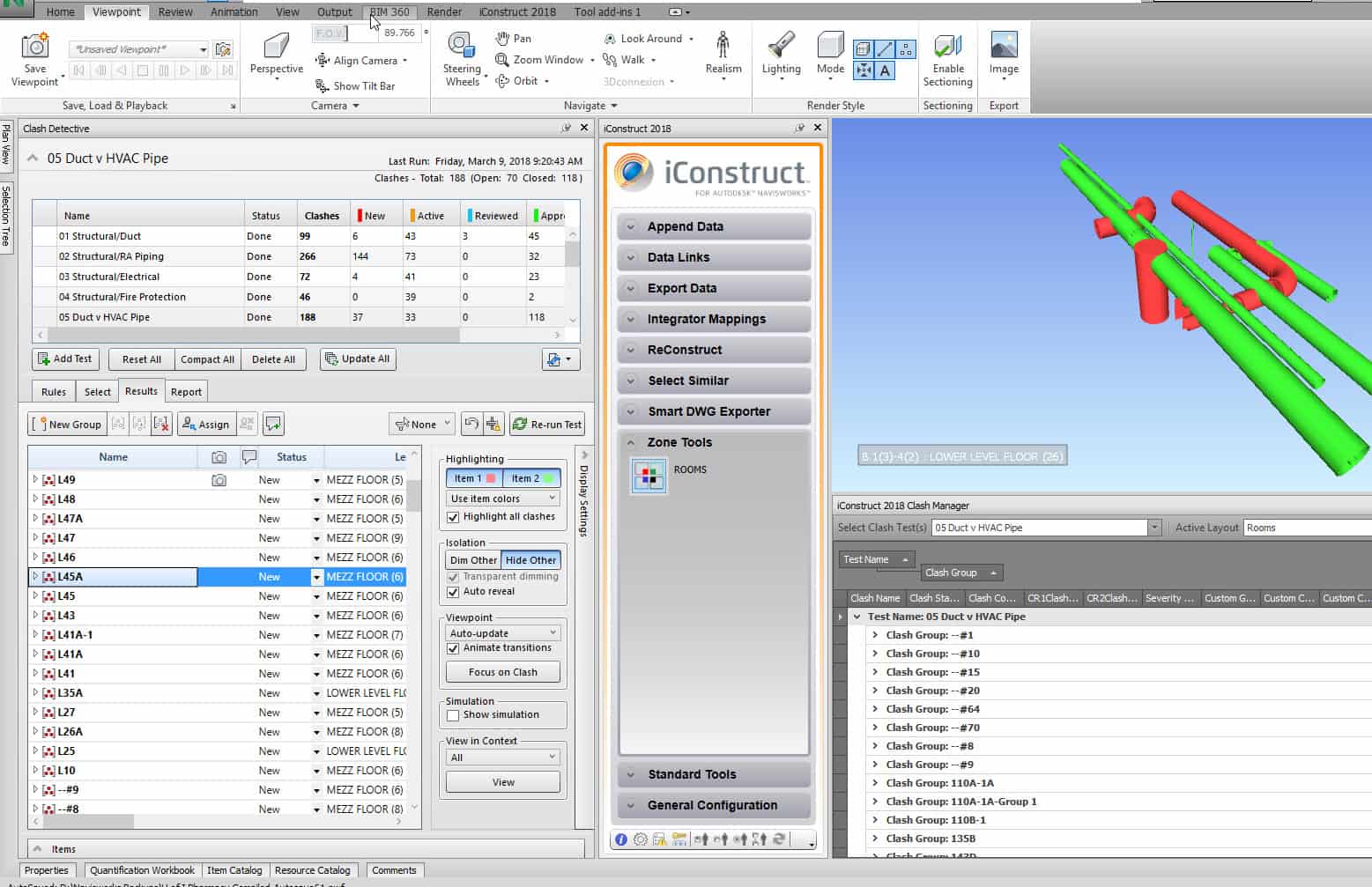
Task: Toggle Item 1 highlighting button
Action: [x=474, y=478]
